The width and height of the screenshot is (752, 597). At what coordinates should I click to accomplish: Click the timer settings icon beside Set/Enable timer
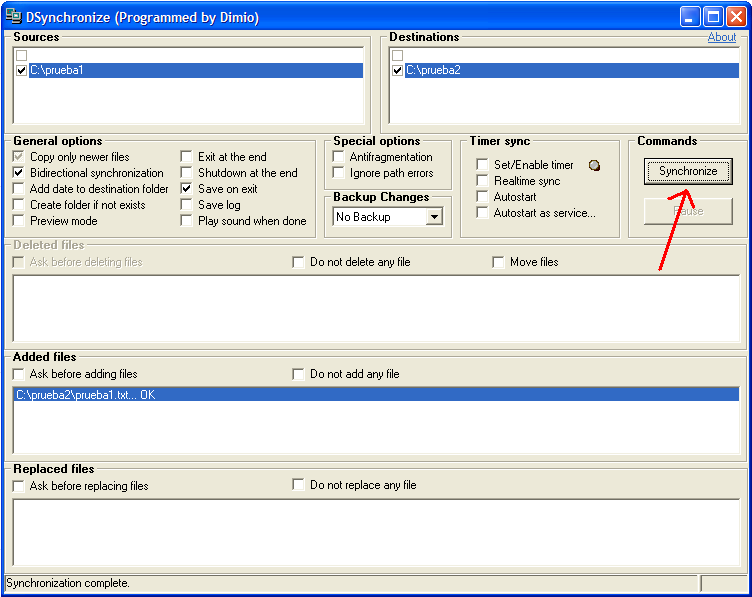pos(594,165)
